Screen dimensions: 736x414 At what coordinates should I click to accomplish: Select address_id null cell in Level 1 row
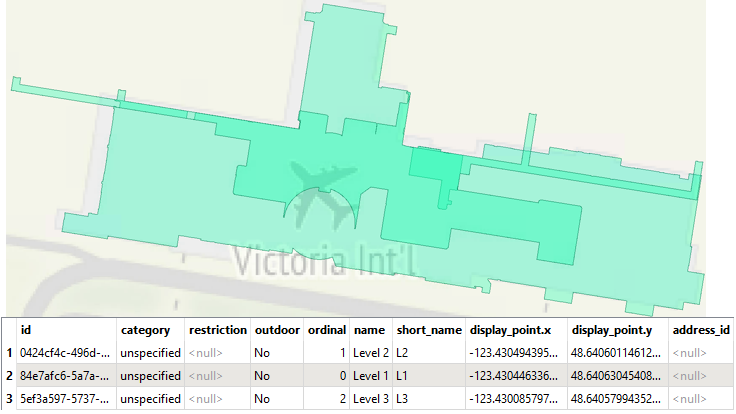point(701,376)
